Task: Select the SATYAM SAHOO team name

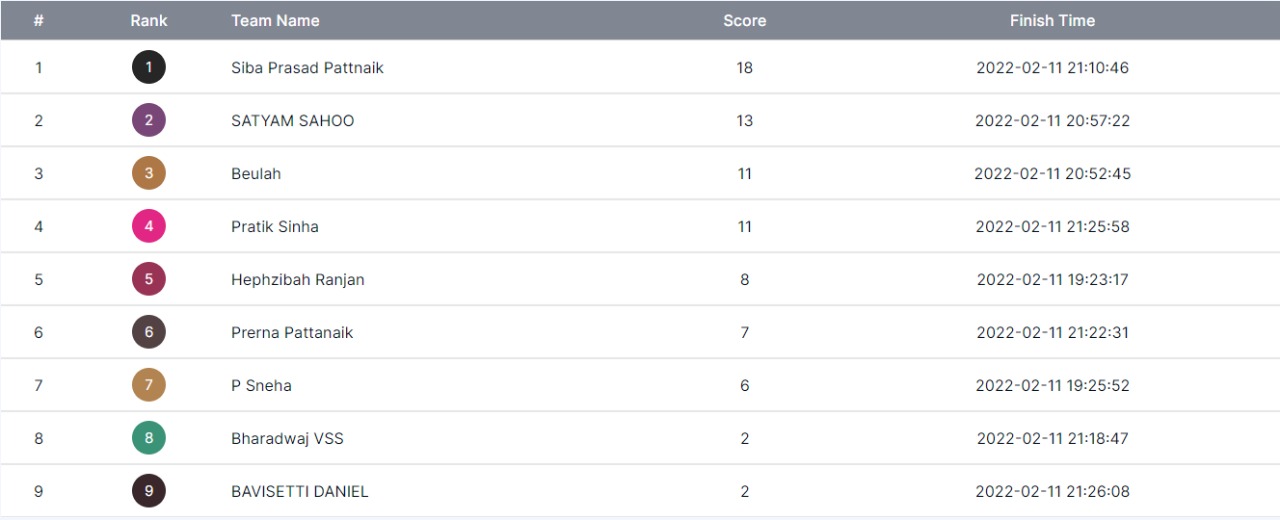Action: (x=292, y=121)
